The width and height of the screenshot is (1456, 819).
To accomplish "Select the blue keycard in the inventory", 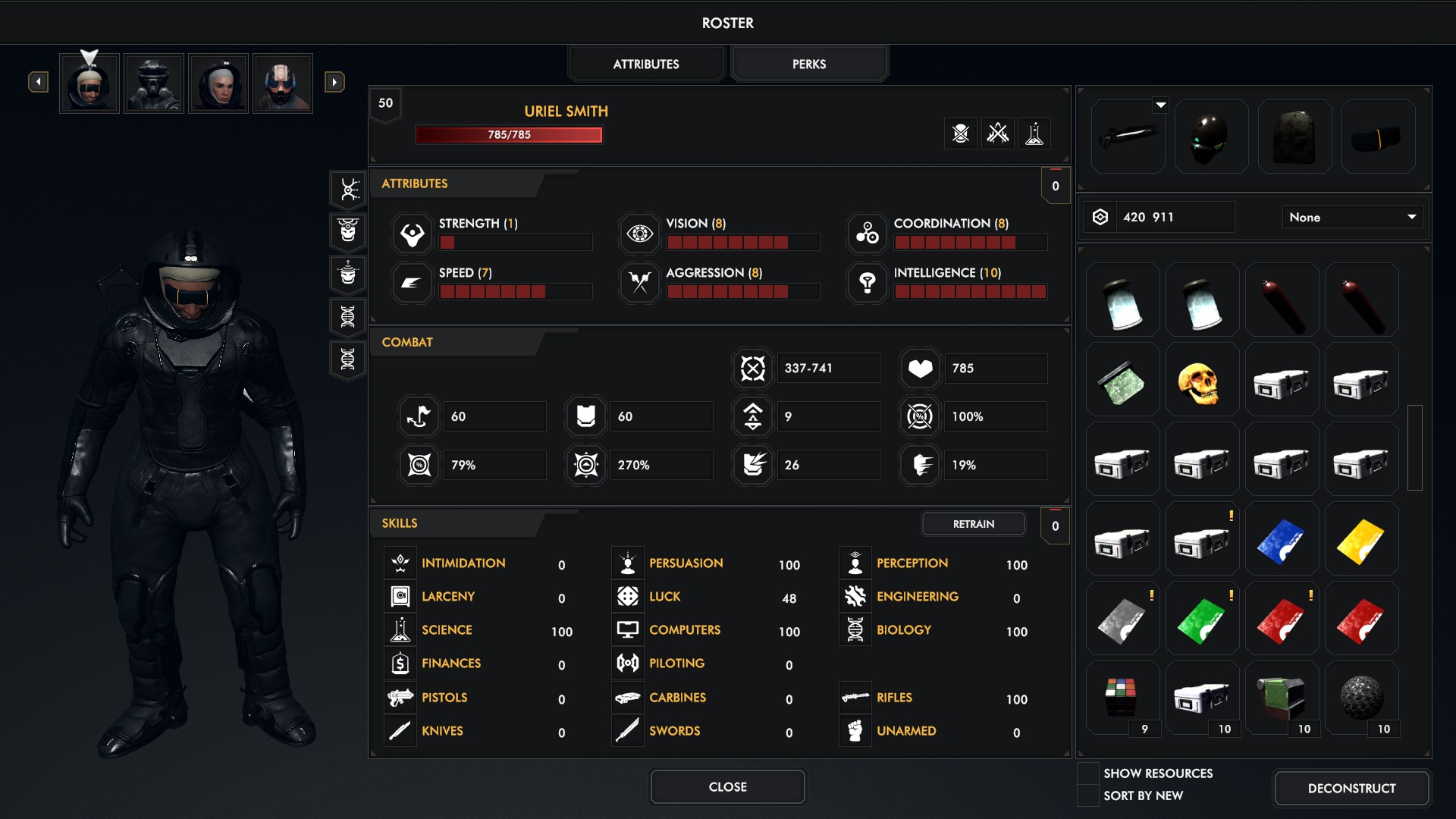I will [1282, 541].
